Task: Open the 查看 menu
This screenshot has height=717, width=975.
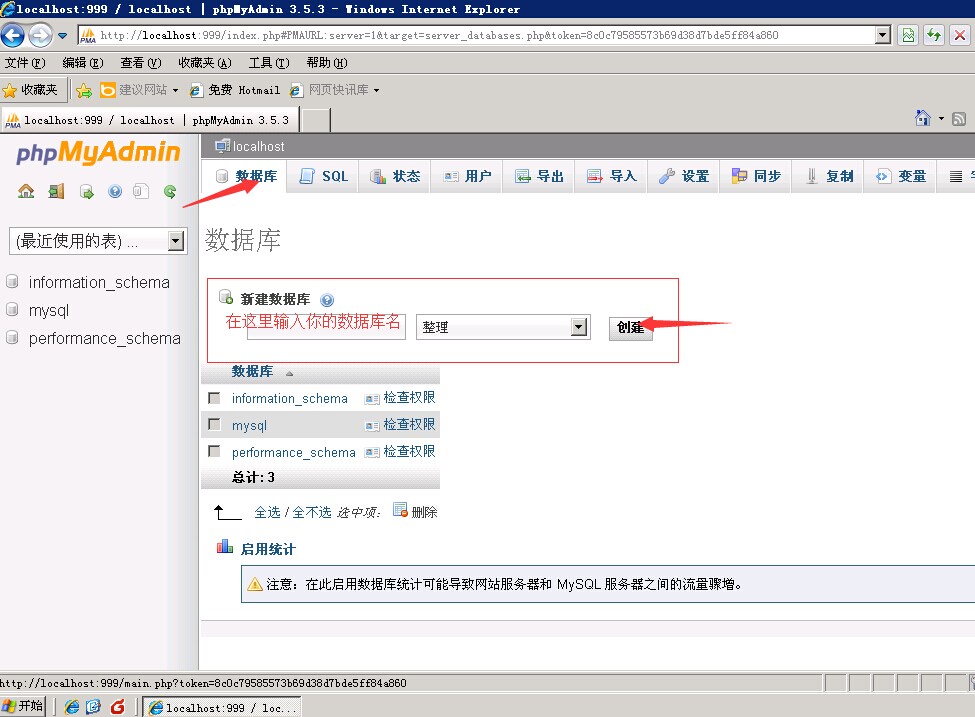Action: [x=141, y=63]
